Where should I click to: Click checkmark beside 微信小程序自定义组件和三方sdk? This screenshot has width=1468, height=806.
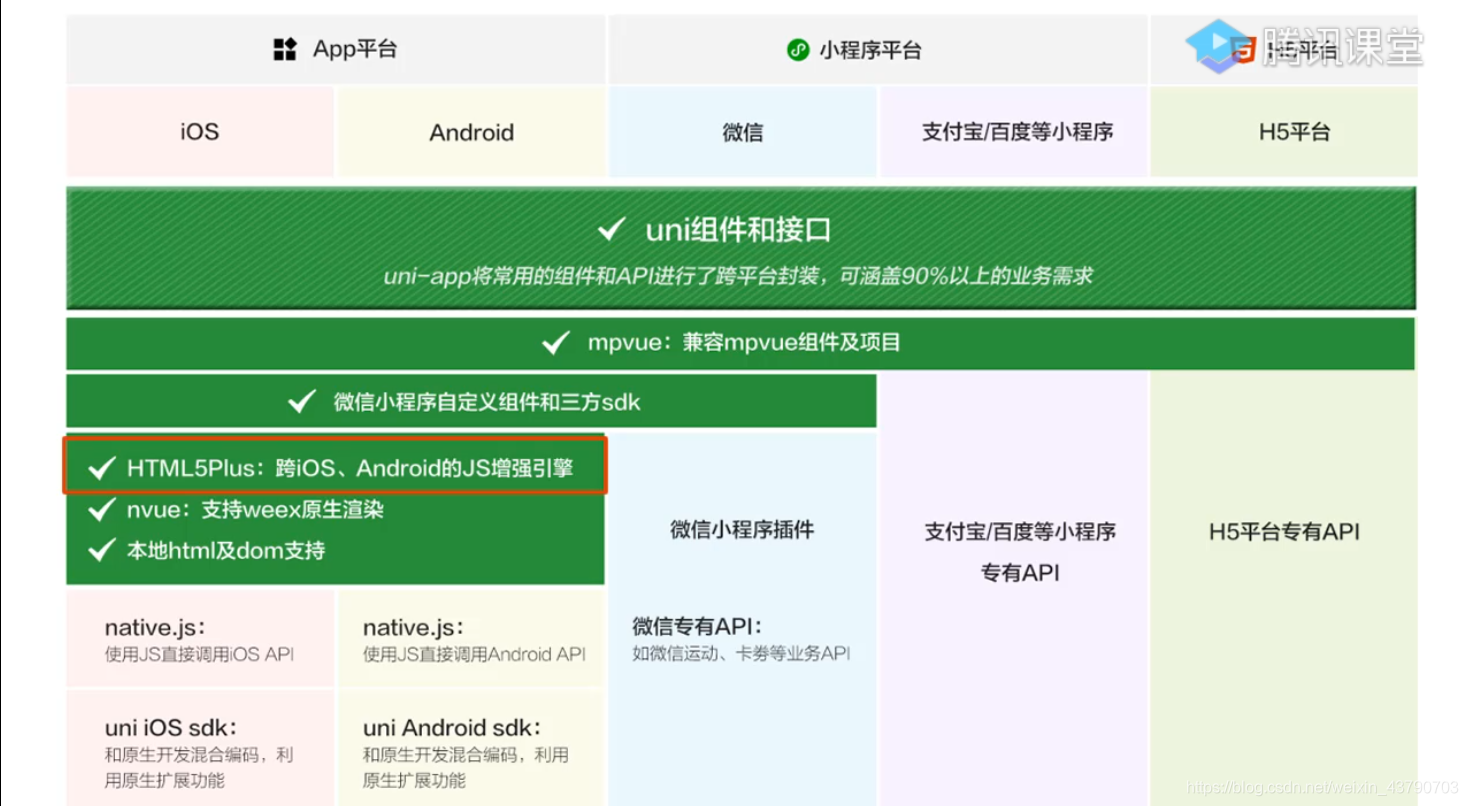coord(302,402)
